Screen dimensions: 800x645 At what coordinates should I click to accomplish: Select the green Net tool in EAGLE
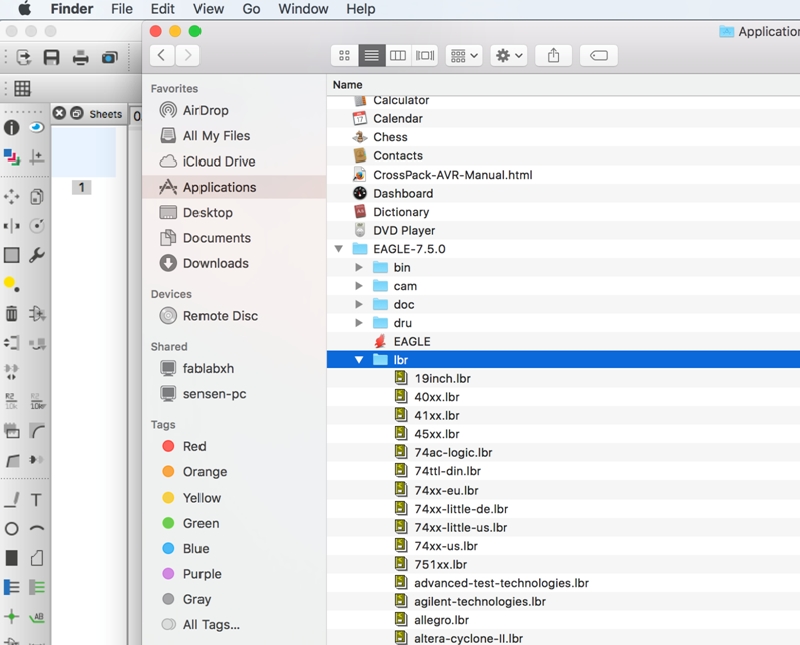(37, 587)
